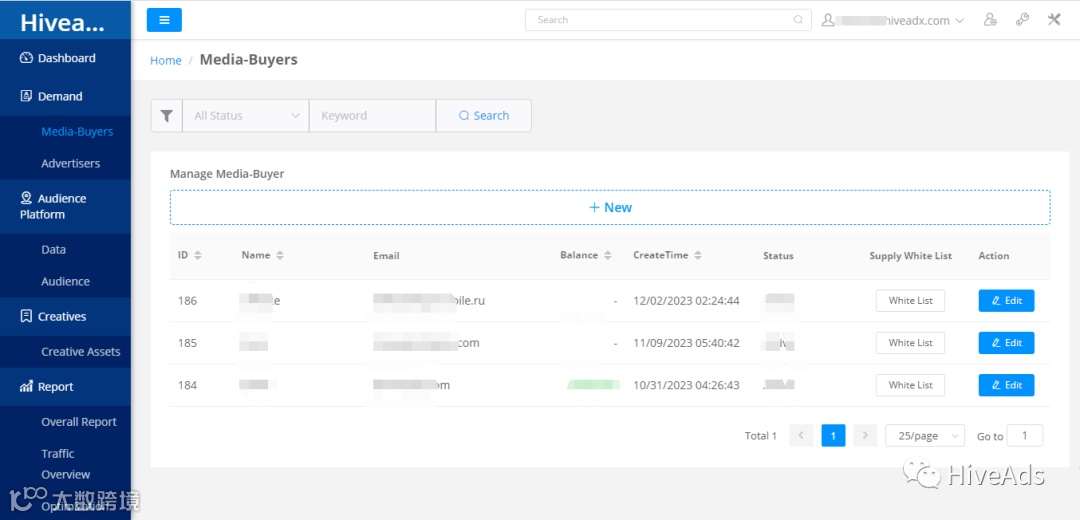1080x520 pixels.
Task: Click the crossed tools icon in header
Action: click(x=1054, y=20)
